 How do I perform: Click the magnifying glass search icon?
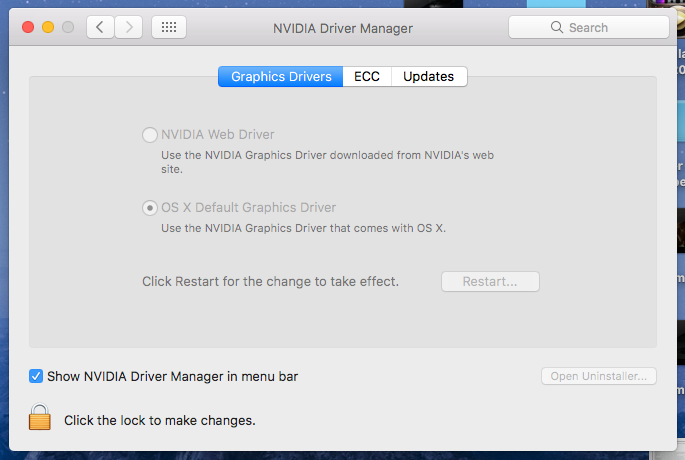pyautogui.click(x=557, y=27)
